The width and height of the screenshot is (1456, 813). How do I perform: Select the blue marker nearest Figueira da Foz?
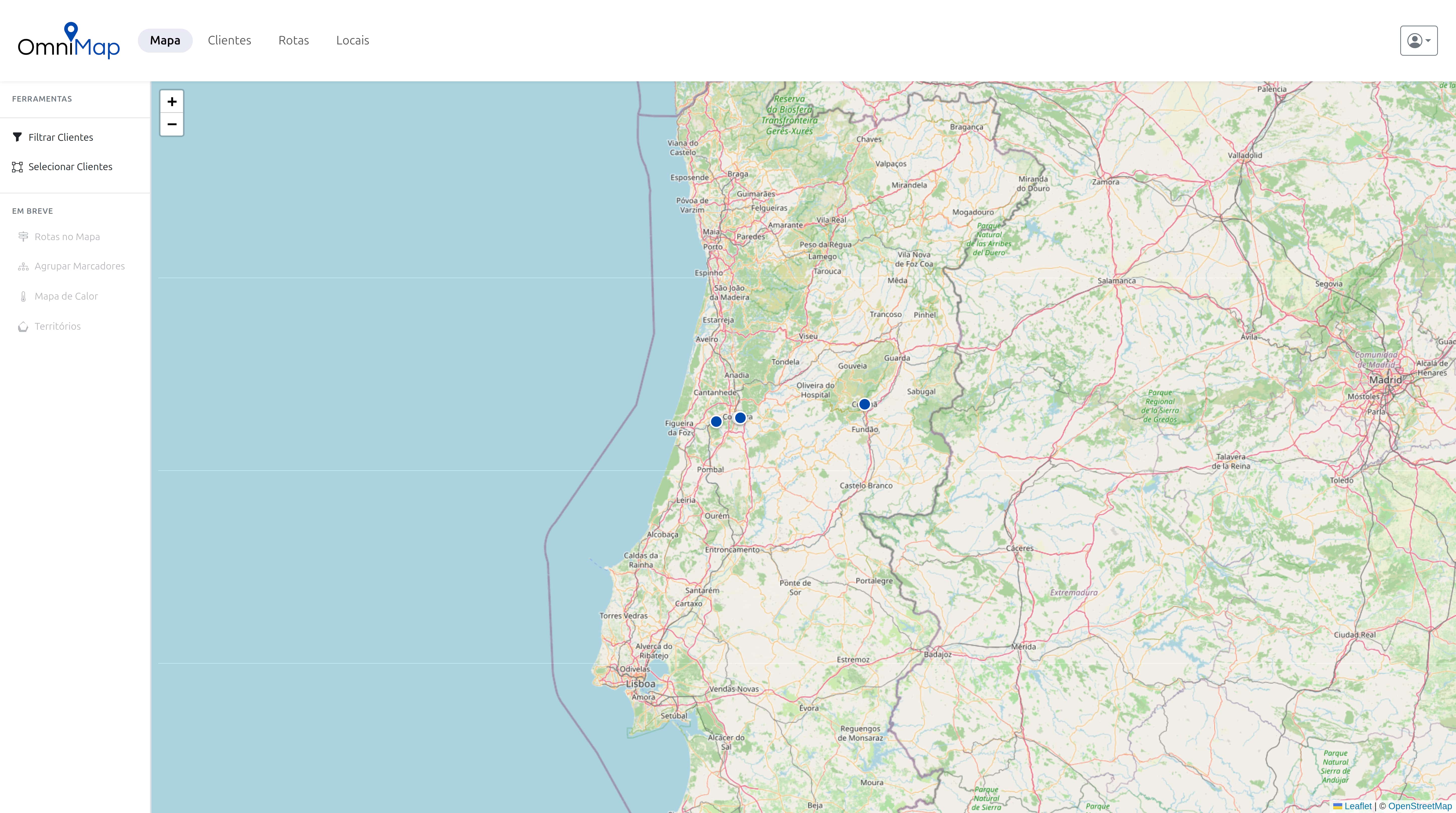pos(716,422)
